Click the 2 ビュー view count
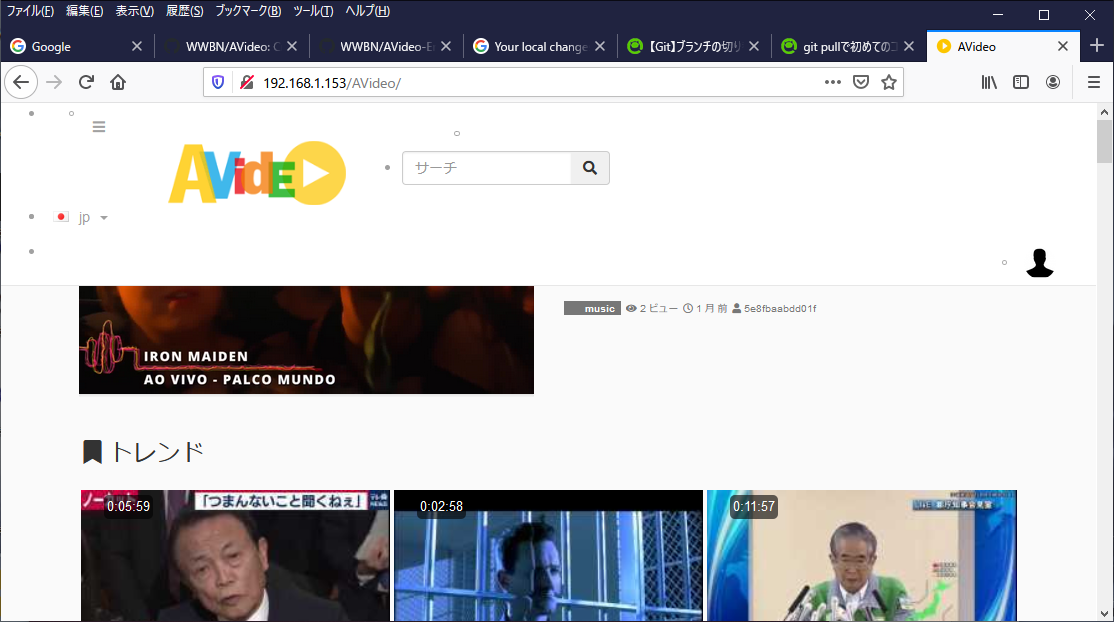The image size is (1114, 622). [x=651, y=309]
